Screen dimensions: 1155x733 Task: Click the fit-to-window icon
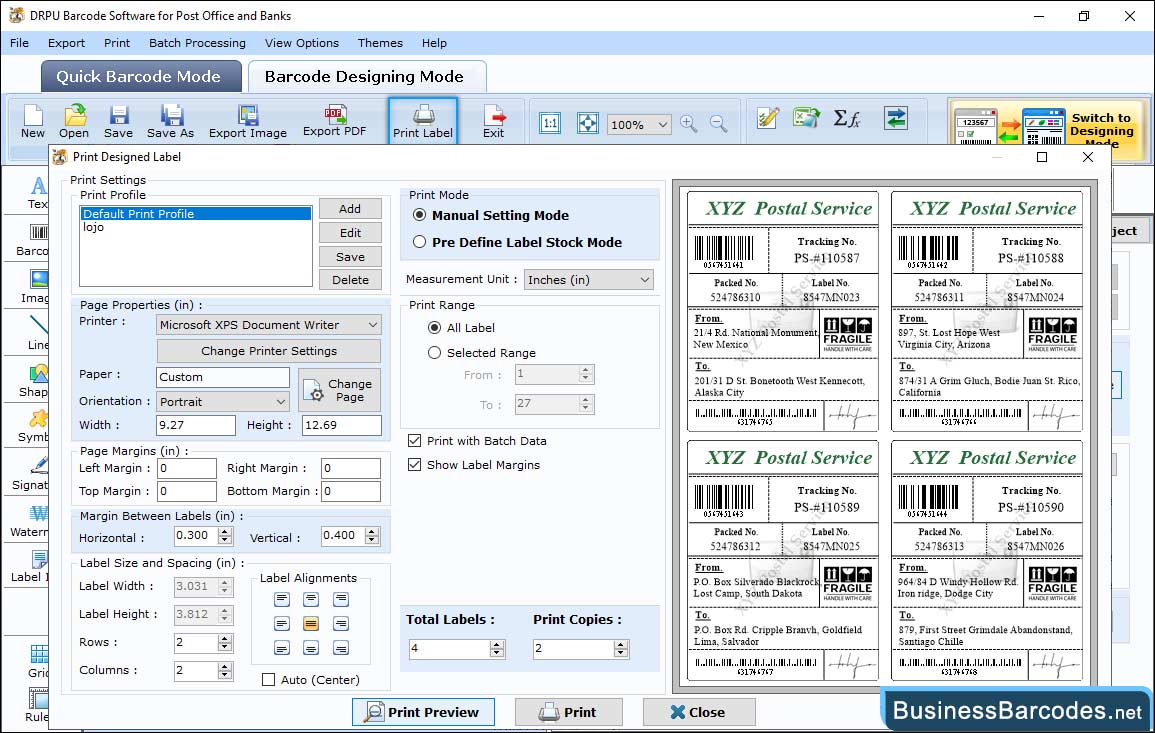587,123
